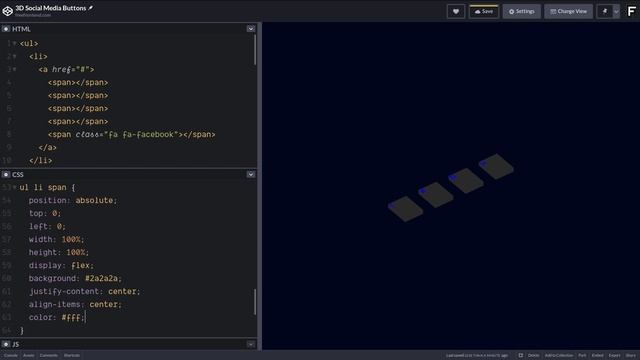Click the justify-content: center; line
This screenshot has height=360, width=640.
[x=84, y=291]
